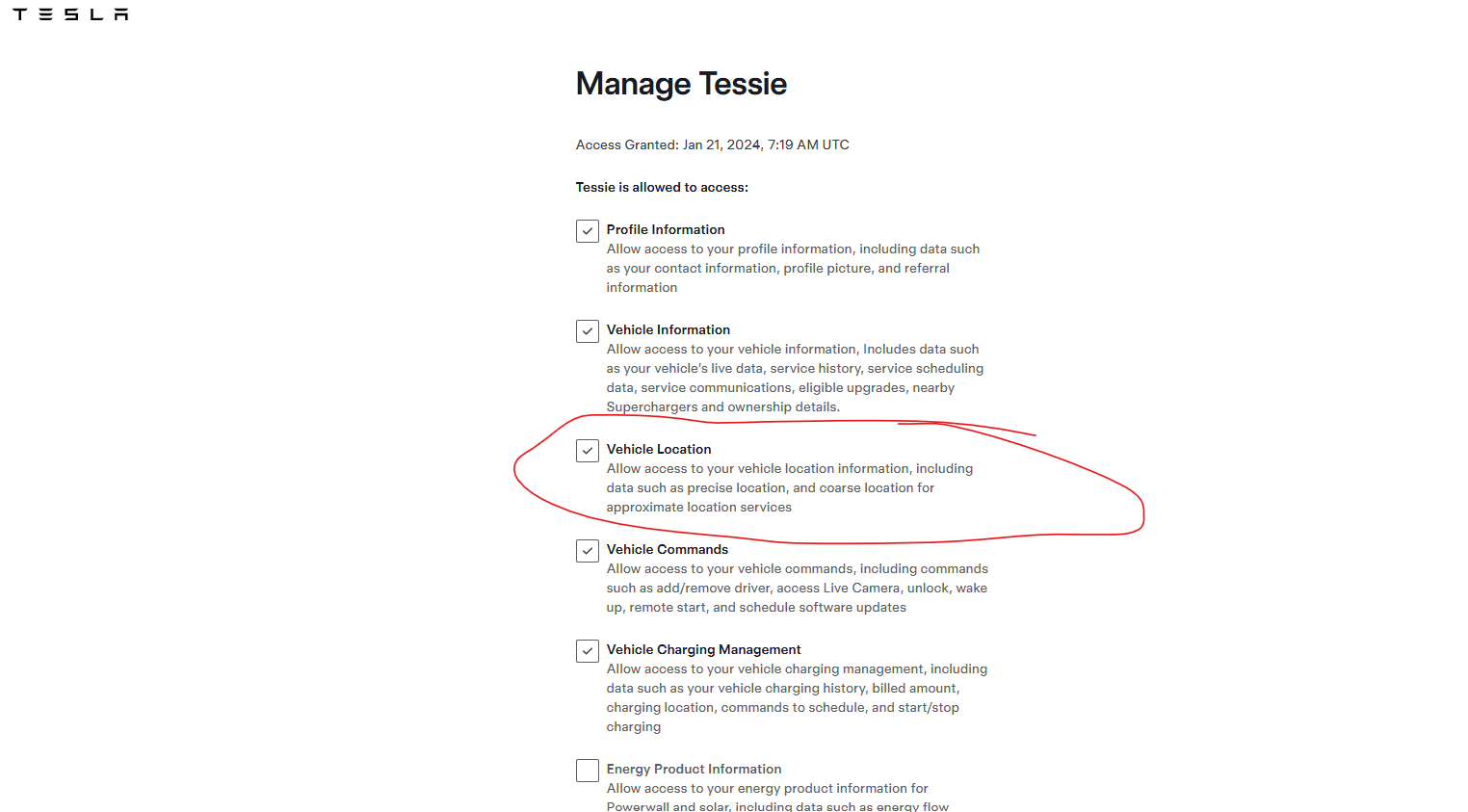Disable the Vehicle Location checkbox
The width and height of the screenshot is (1468, 812).
(588, 451)
